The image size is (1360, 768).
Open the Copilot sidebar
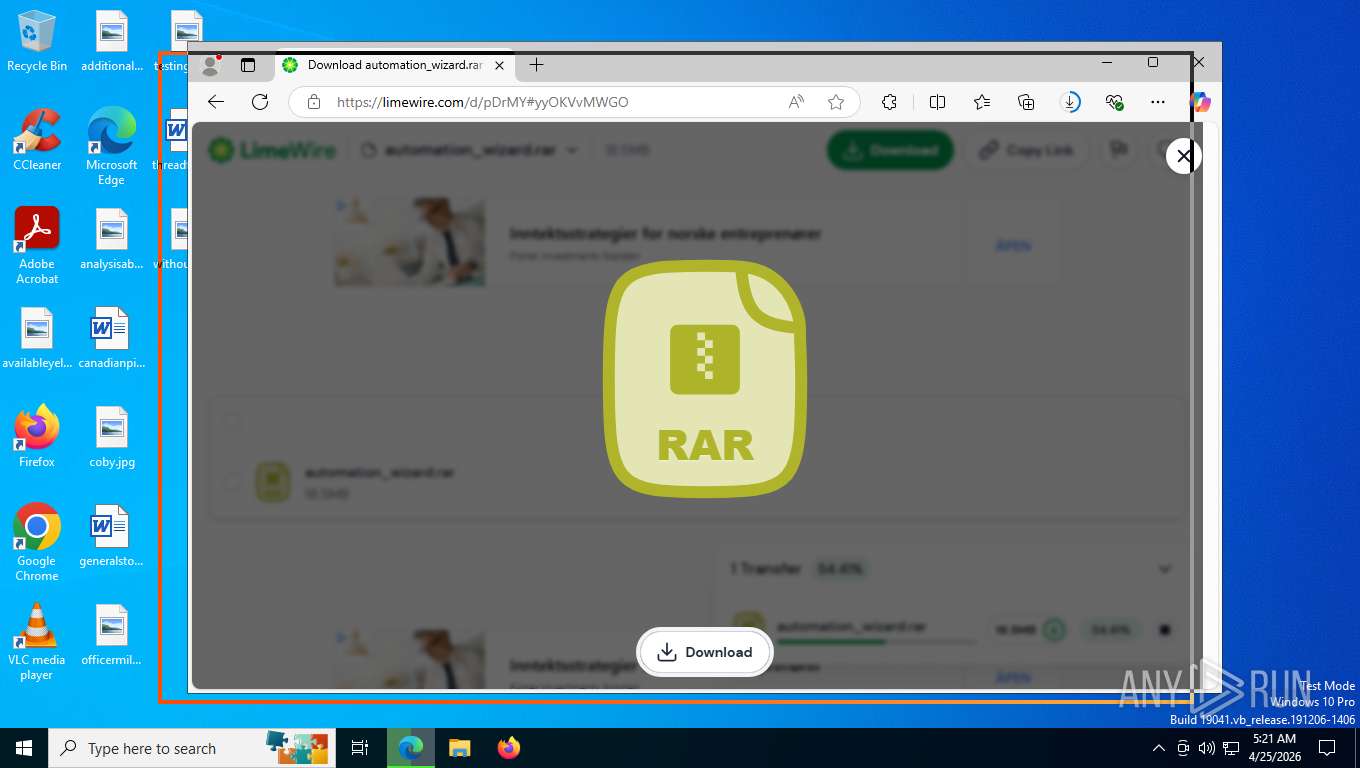click(1201, 102)
